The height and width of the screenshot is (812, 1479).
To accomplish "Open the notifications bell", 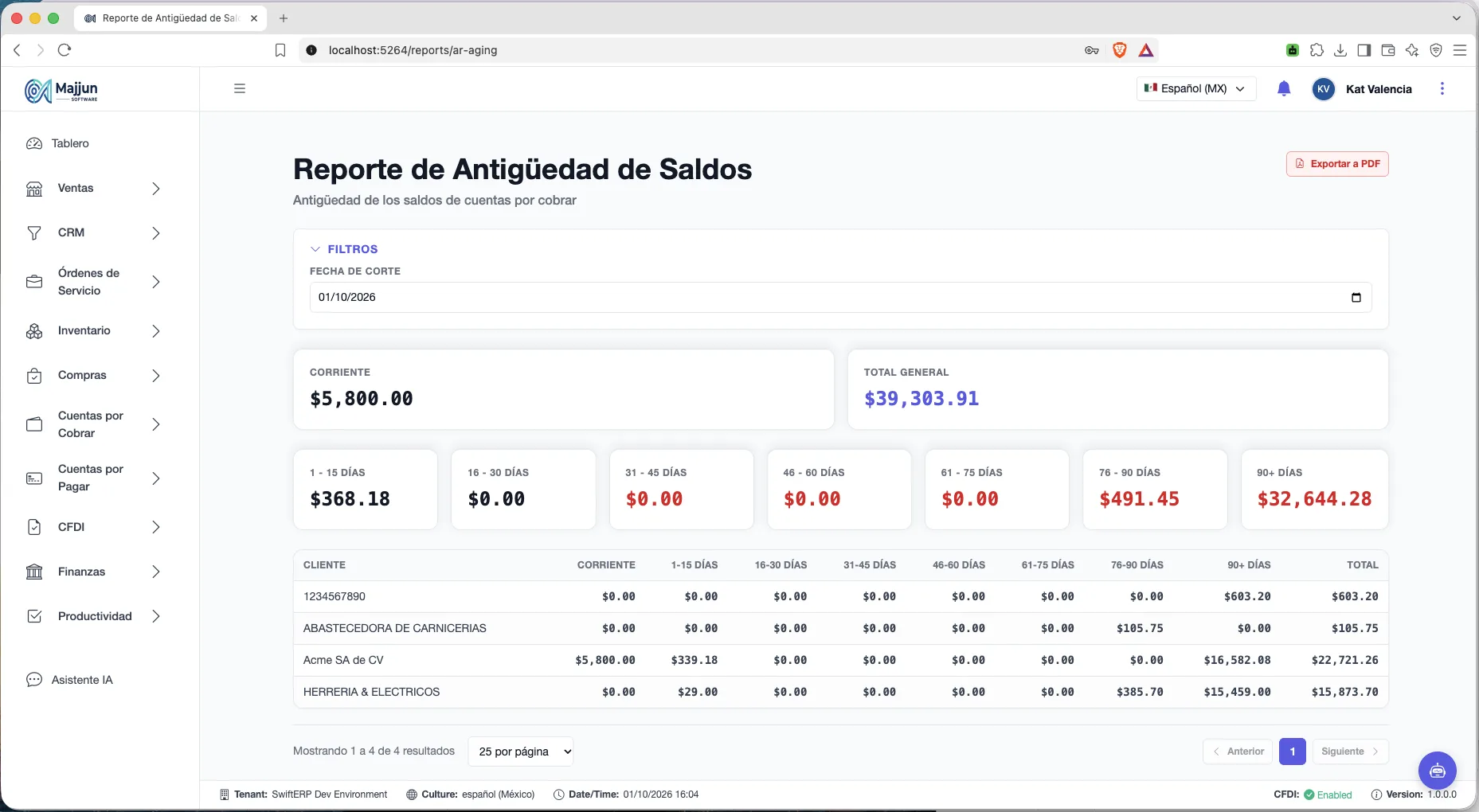I will (x=1284, y=88).
